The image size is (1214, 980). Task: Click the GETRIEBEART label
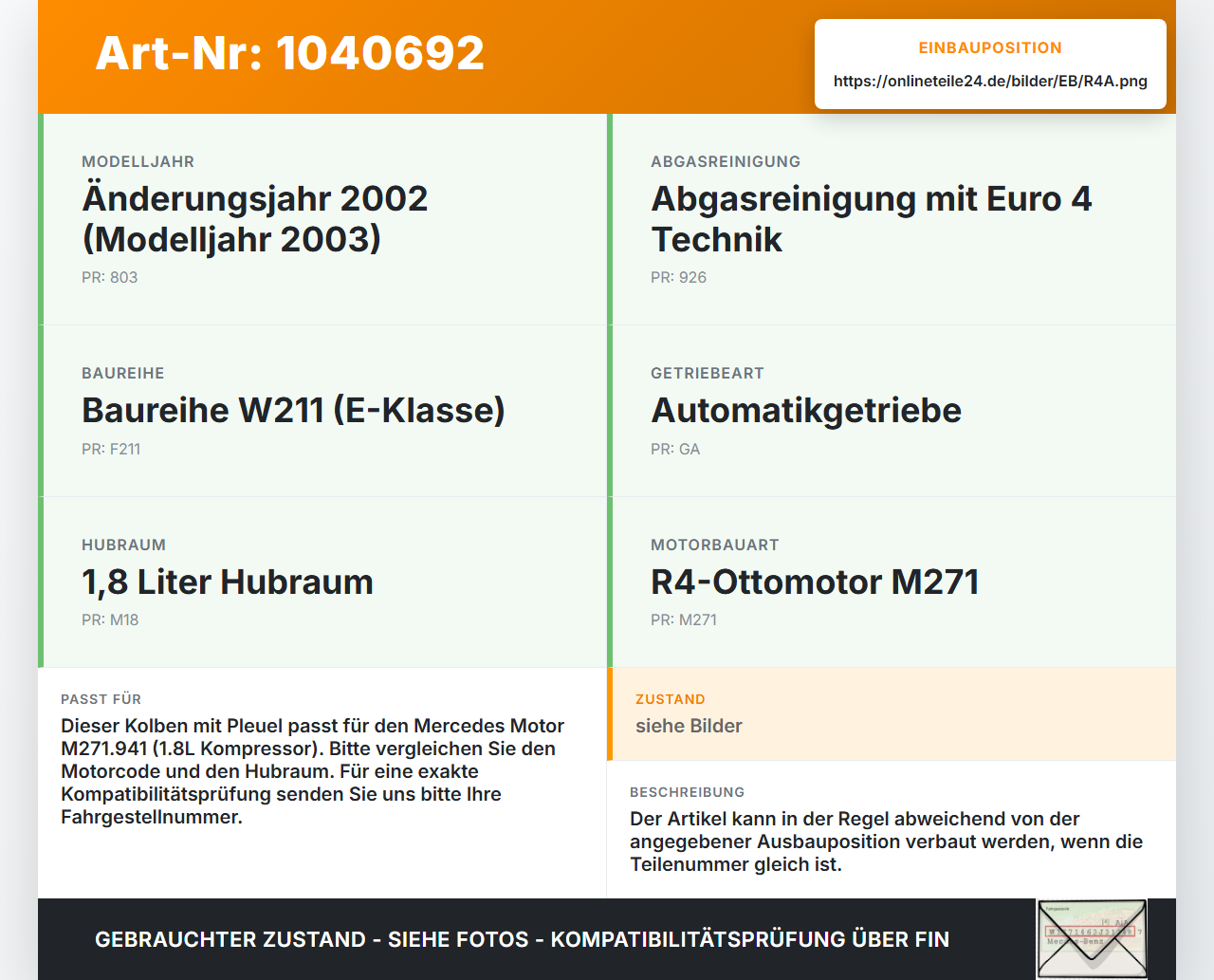click(708, 373)
